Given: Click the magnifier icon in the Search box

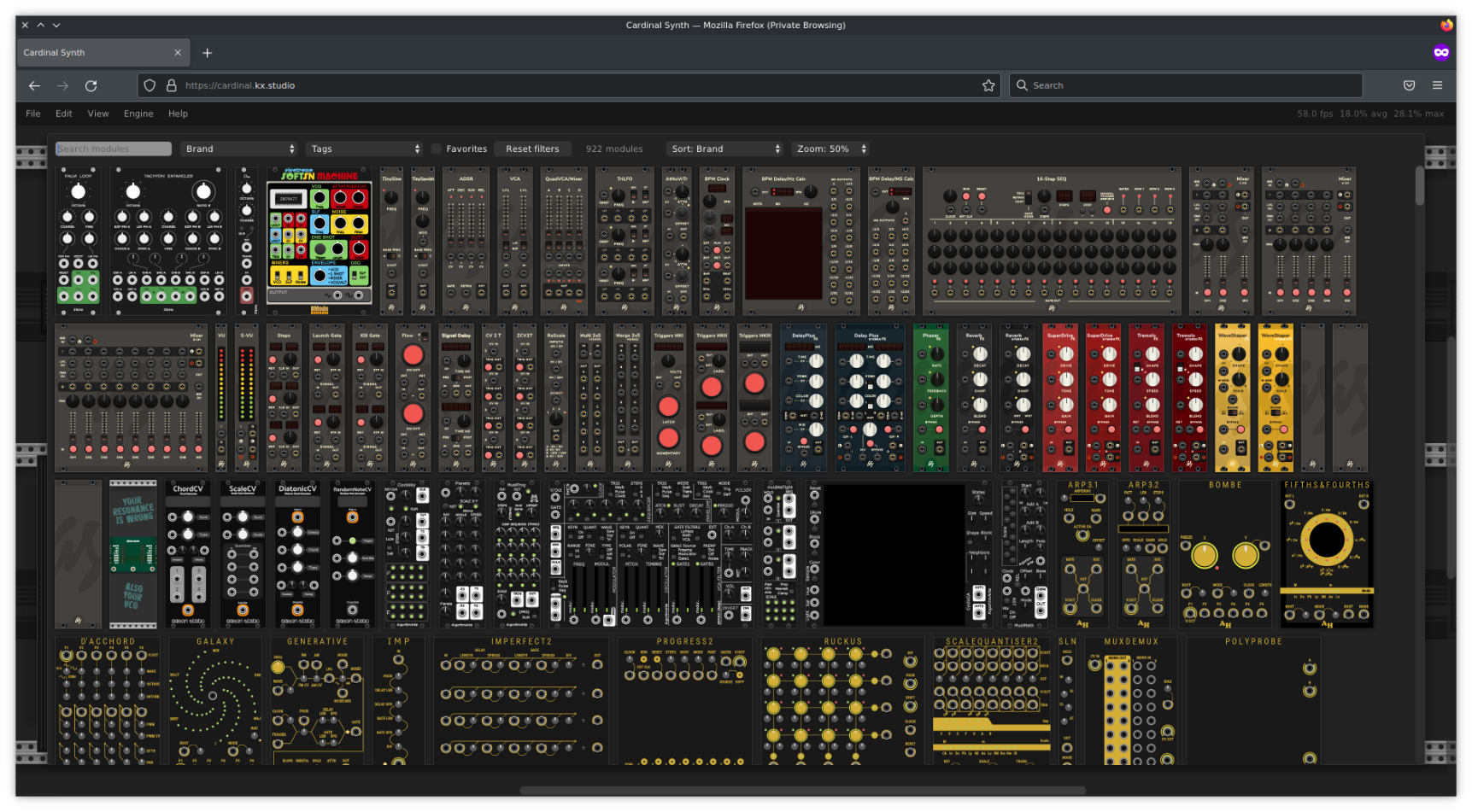Looking at the screenshot, I should (1022, 85).
